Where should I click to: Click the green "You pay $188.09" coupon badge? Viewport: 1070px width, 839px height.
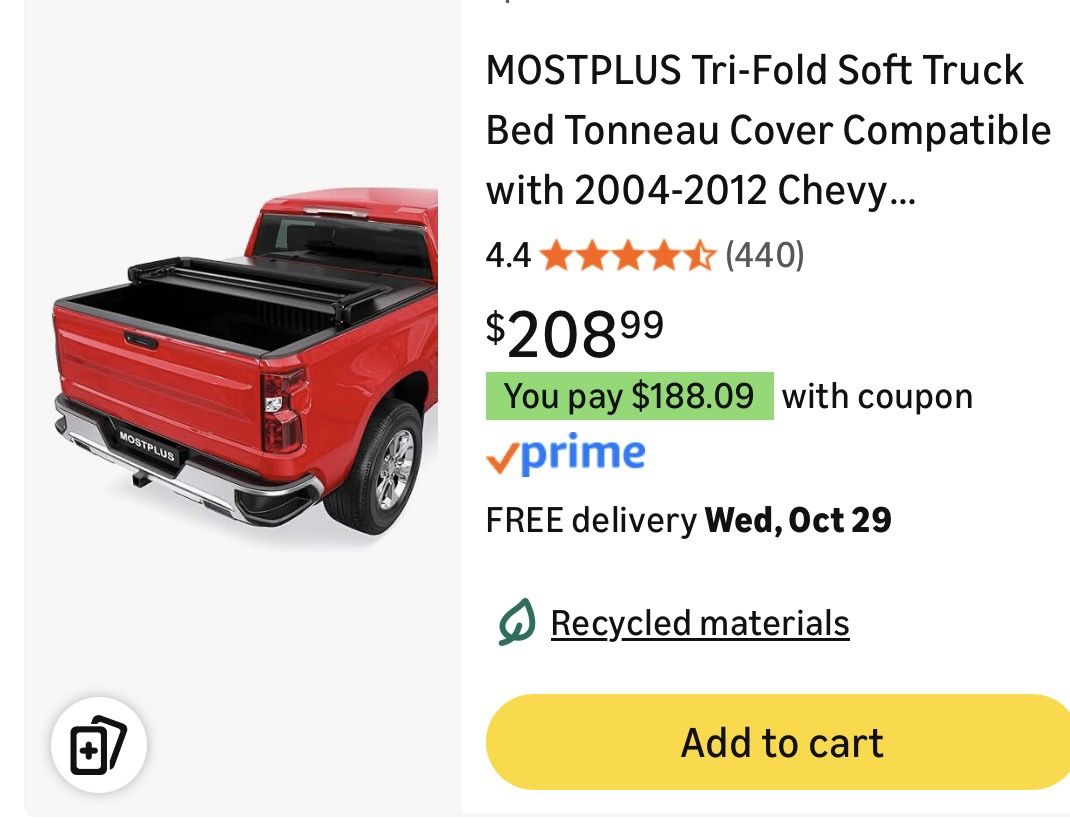629,396
